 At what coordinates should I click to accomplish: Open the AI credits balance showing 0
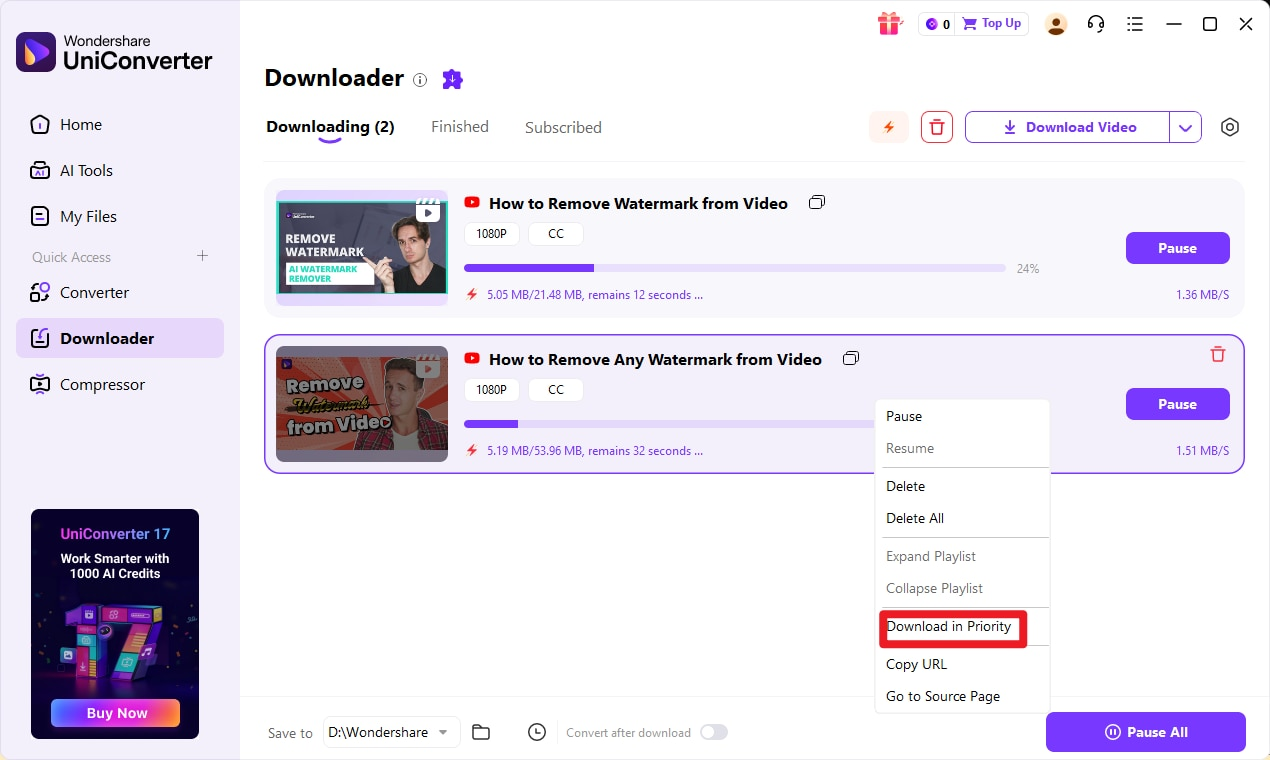[937, 24]
